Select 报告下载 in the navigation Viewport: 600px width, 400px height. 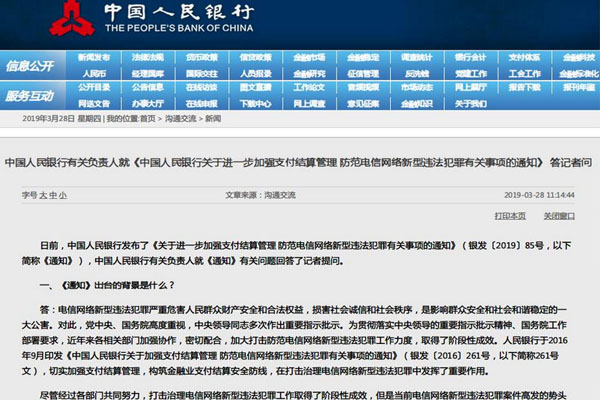click(525, 87)
